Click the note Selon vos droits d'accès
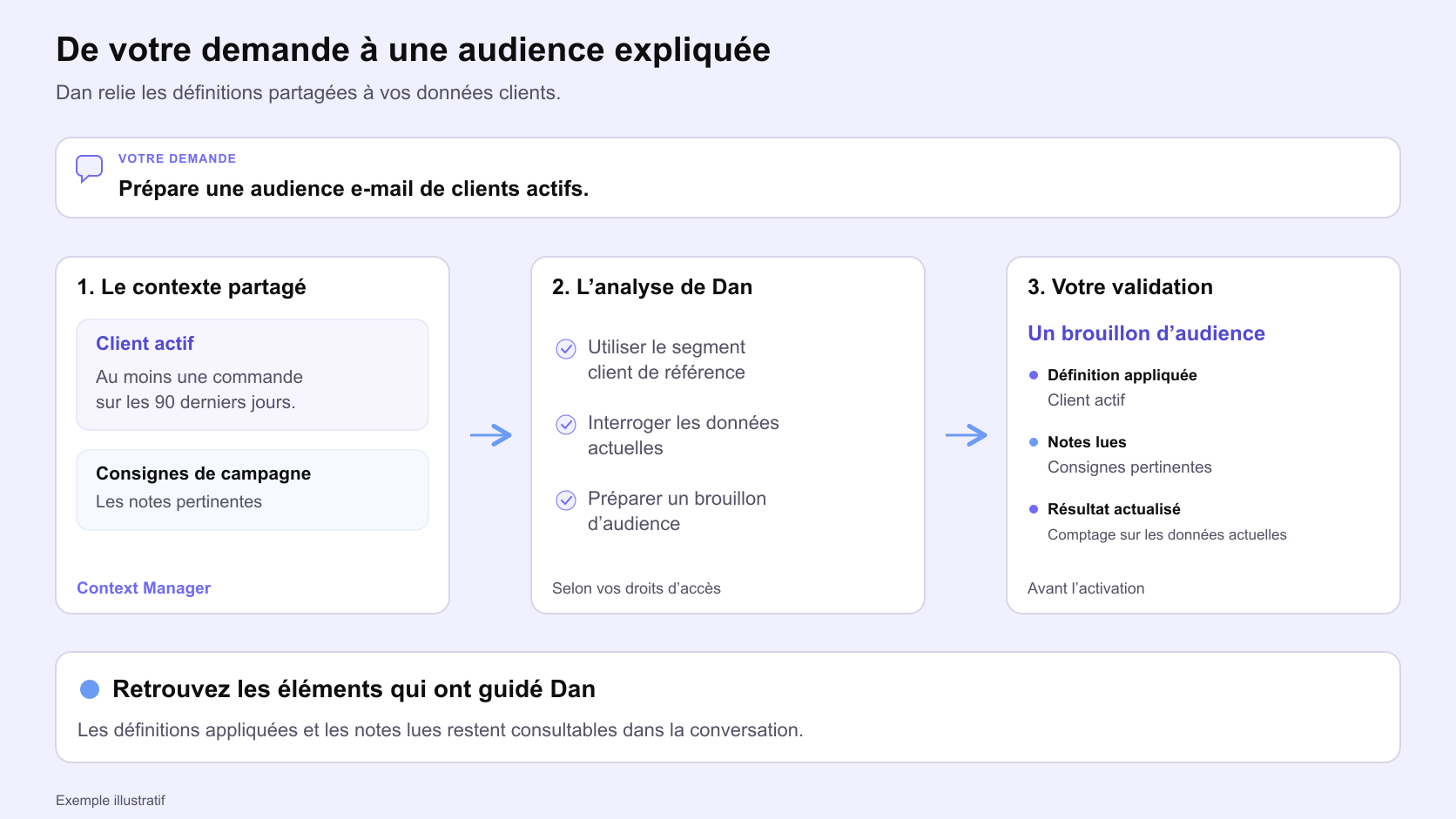 click(637, 588)
